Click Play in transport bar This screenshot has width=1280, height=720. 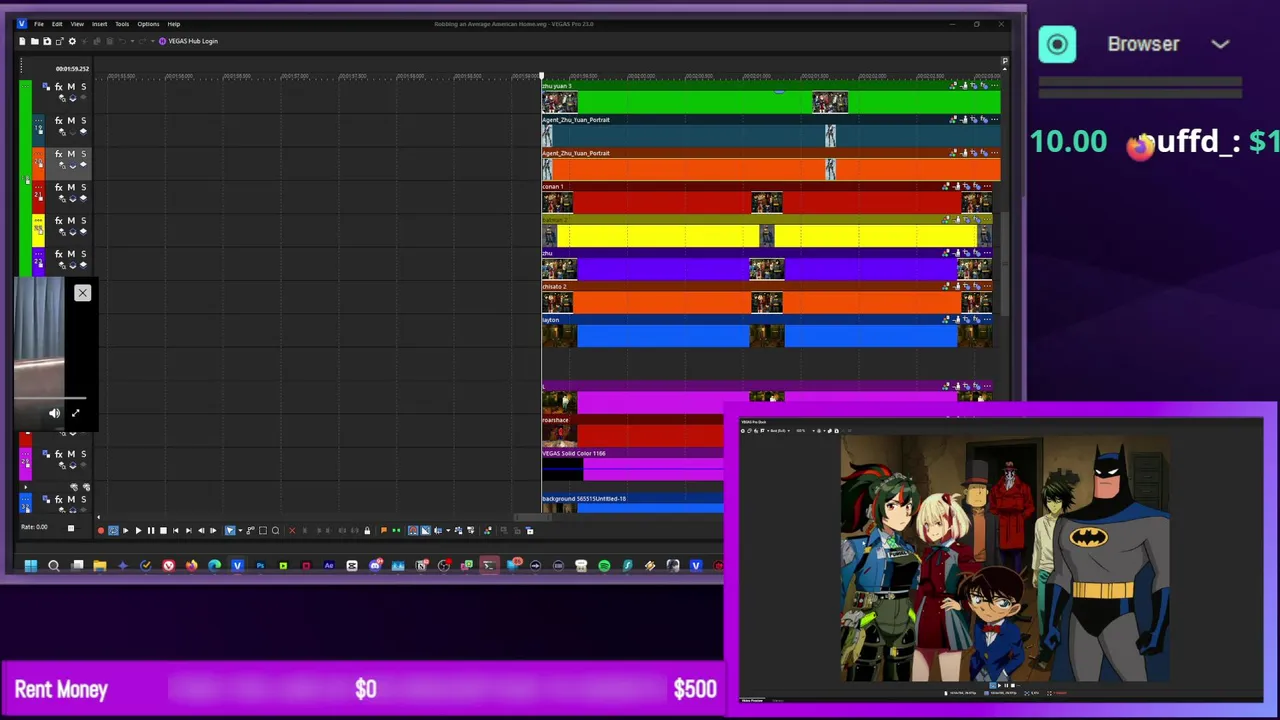point(138,530)
